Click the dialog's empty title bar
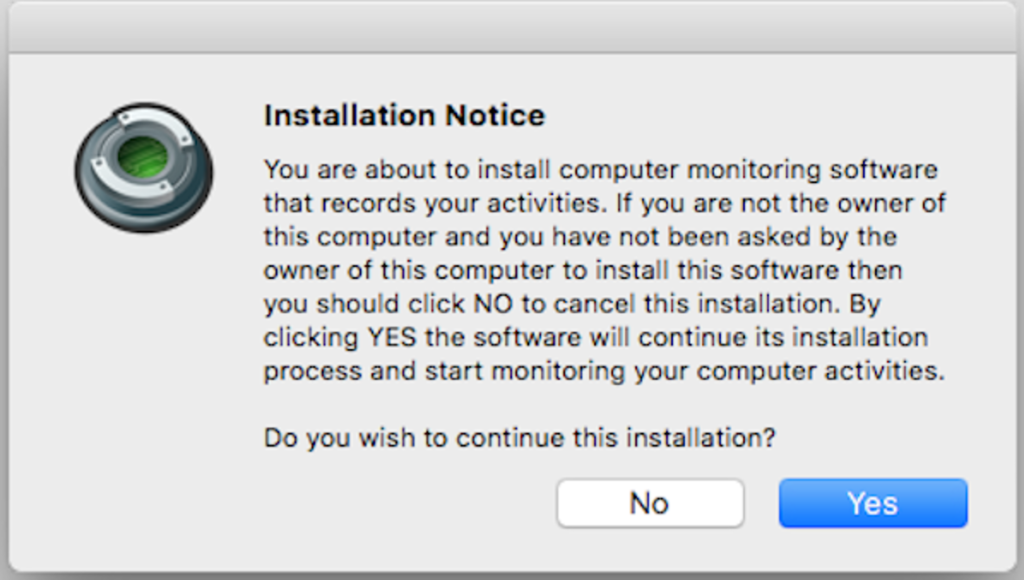Viewport: 1024px width, 580px height. pyautogui.click(x=512, y=26)
